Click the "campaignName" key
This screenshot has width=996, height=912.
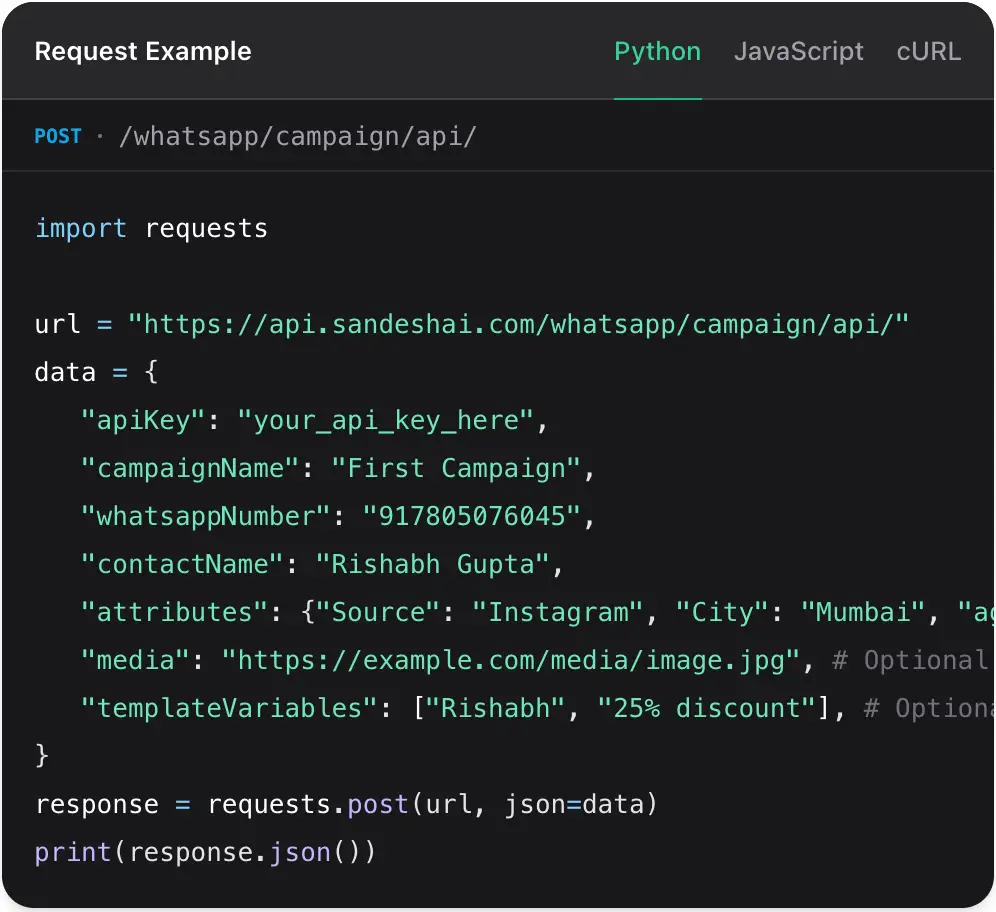190,469
